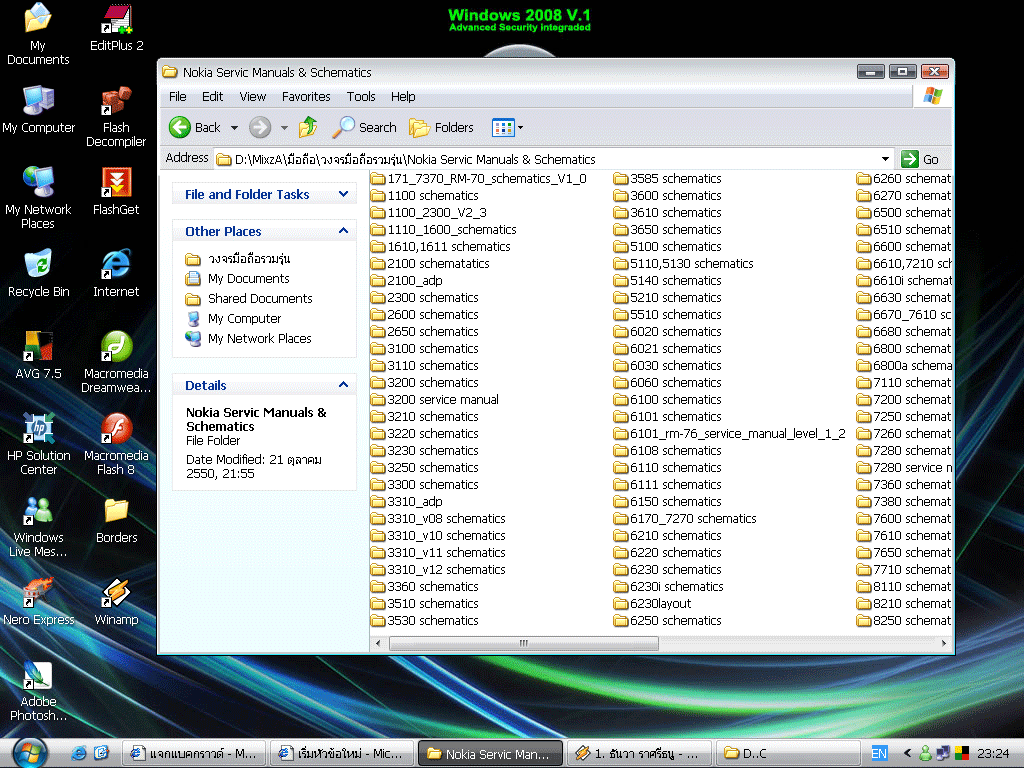Select the 6230layout folder
This screenshot has width=1024, height=768.
point(652,603)
